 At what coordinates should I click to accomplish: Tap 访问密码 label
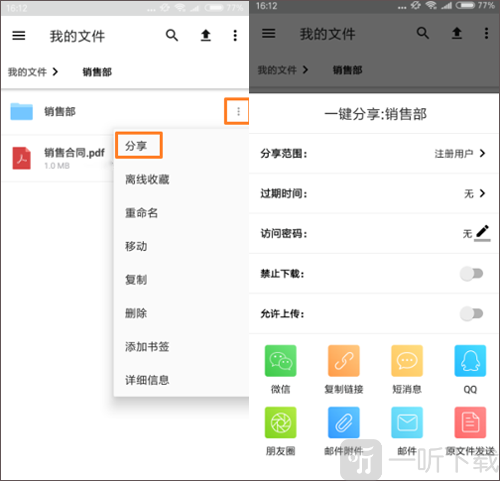point(284,233)
